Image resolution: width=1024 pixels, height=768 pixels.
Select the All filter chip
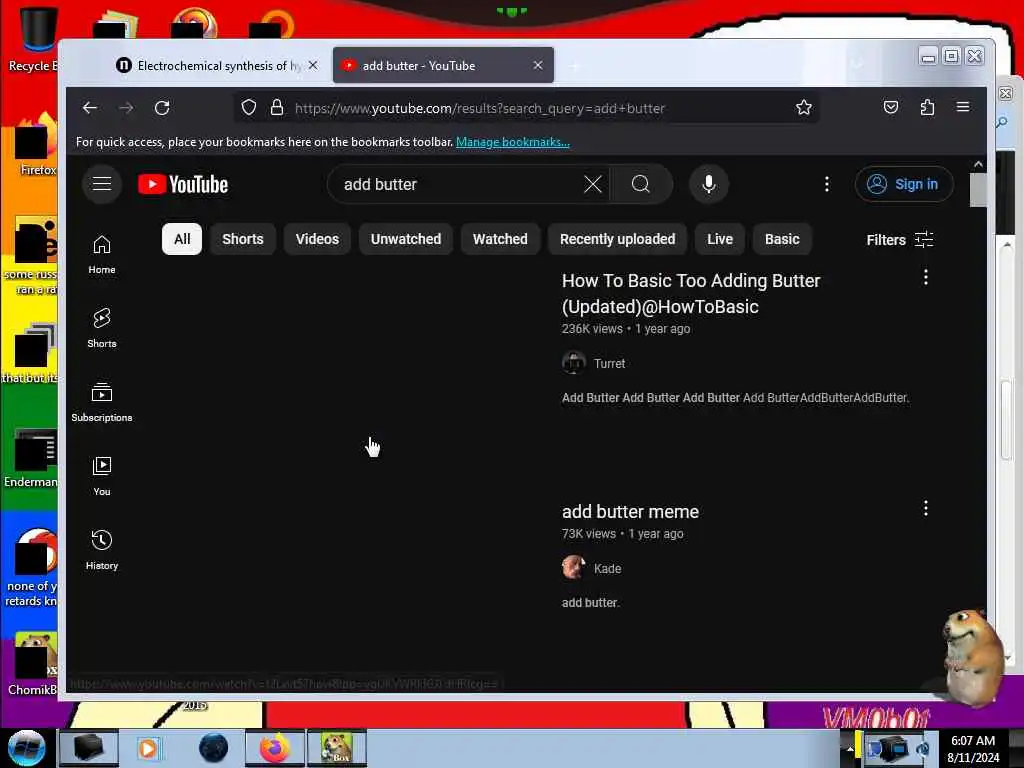click(182, 239)
